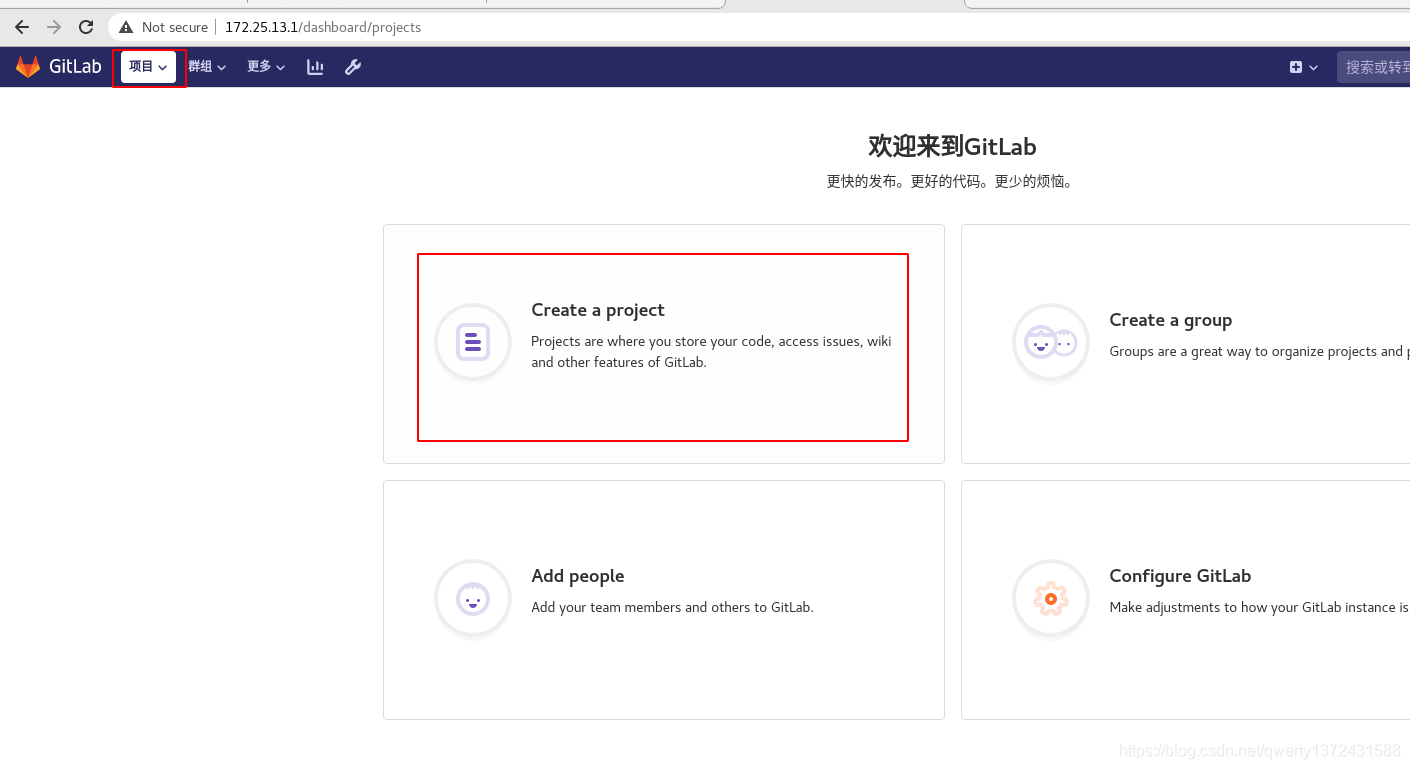This screenshot has height=769, width=1410.
Task: Open the admin area wrench icon
Action: click(353, 67)
